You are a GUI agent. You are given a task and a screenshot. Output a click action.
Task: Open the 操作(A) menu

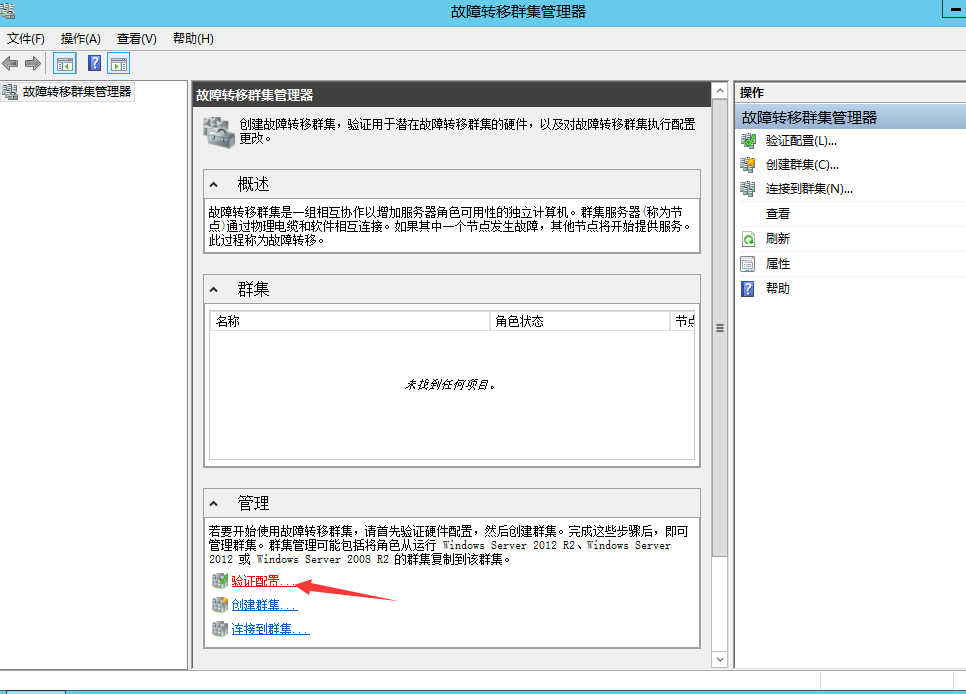(79, 38)
